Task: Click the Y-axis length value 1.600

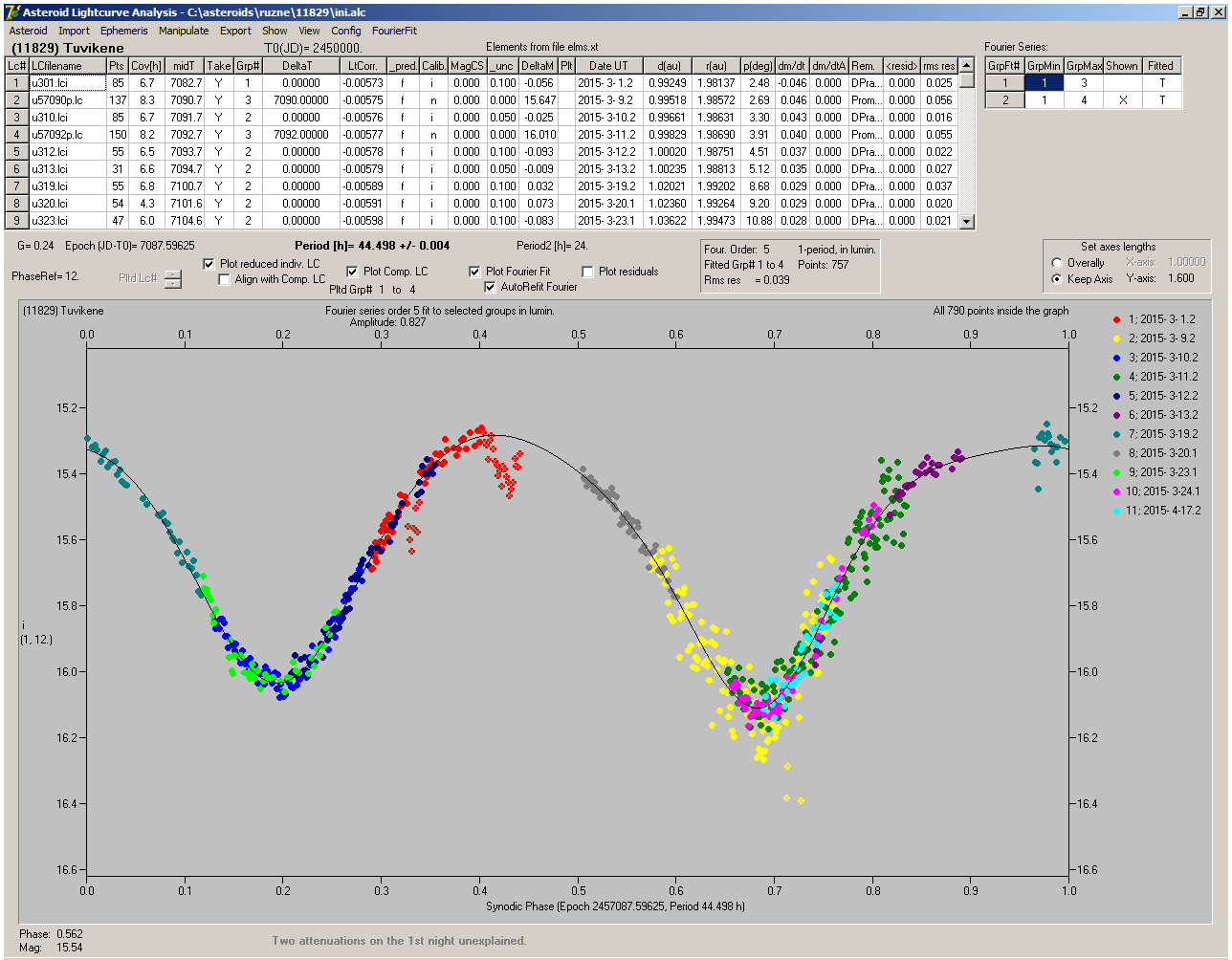Action: point(1181,278)
